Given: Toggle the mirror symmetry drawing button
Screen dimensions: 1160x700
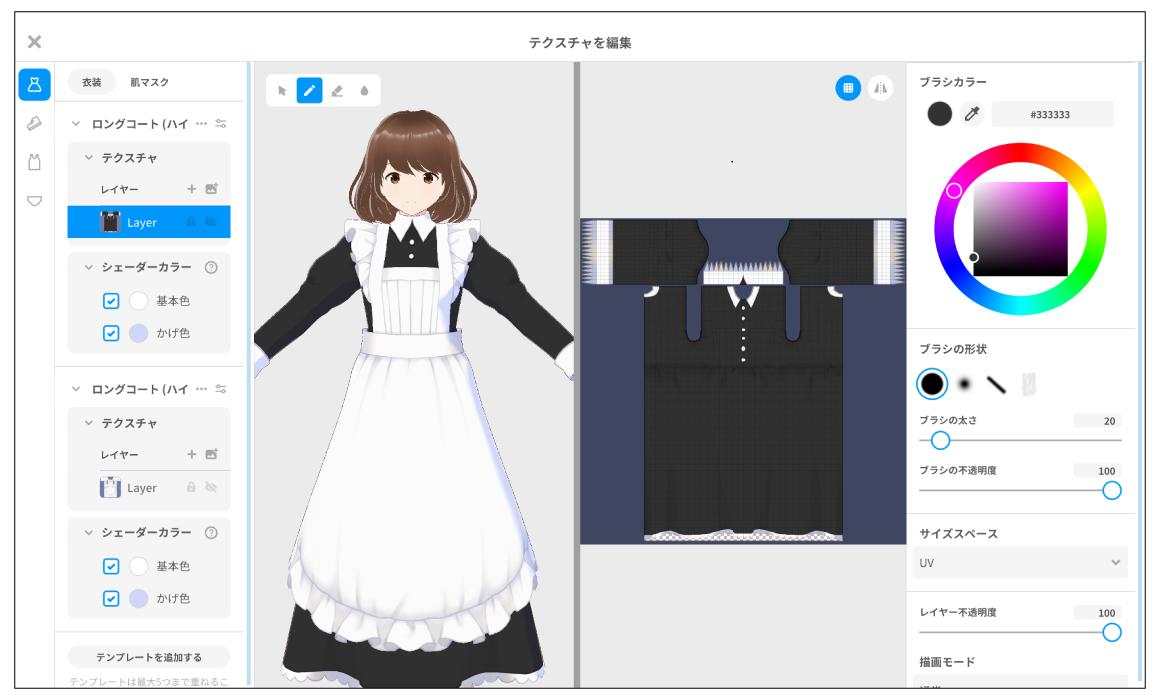Looking at the screenshot, I should 880,88.
